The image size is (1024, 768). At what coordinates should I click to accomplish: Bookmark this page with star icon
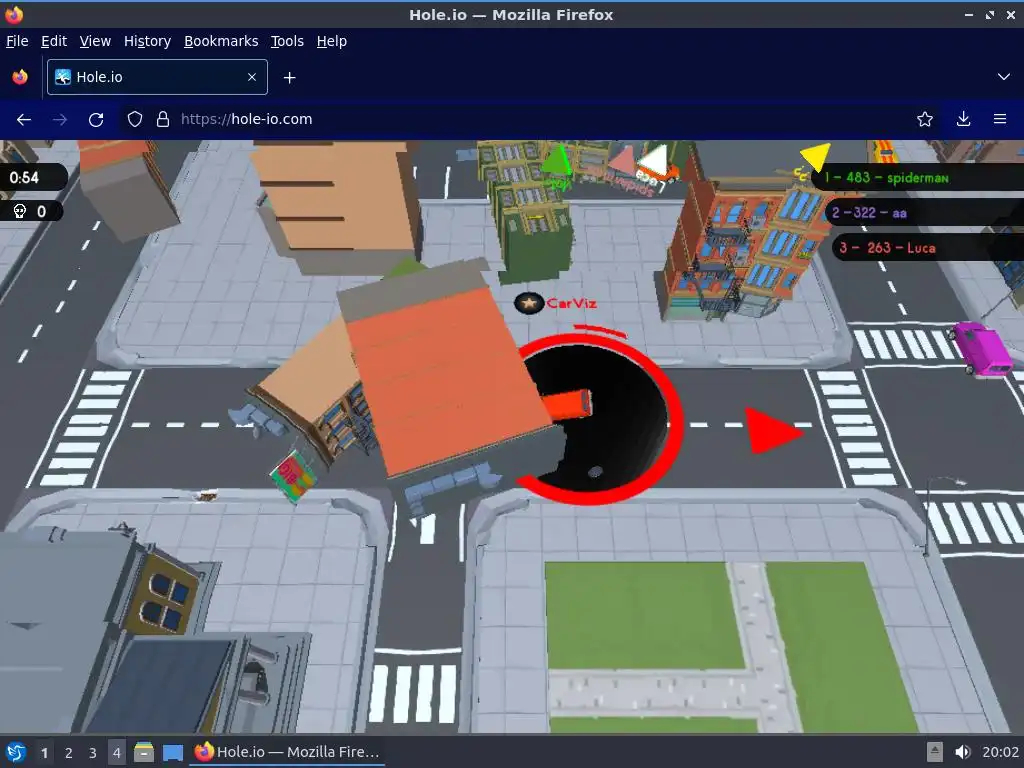click(x=925, y=120)
